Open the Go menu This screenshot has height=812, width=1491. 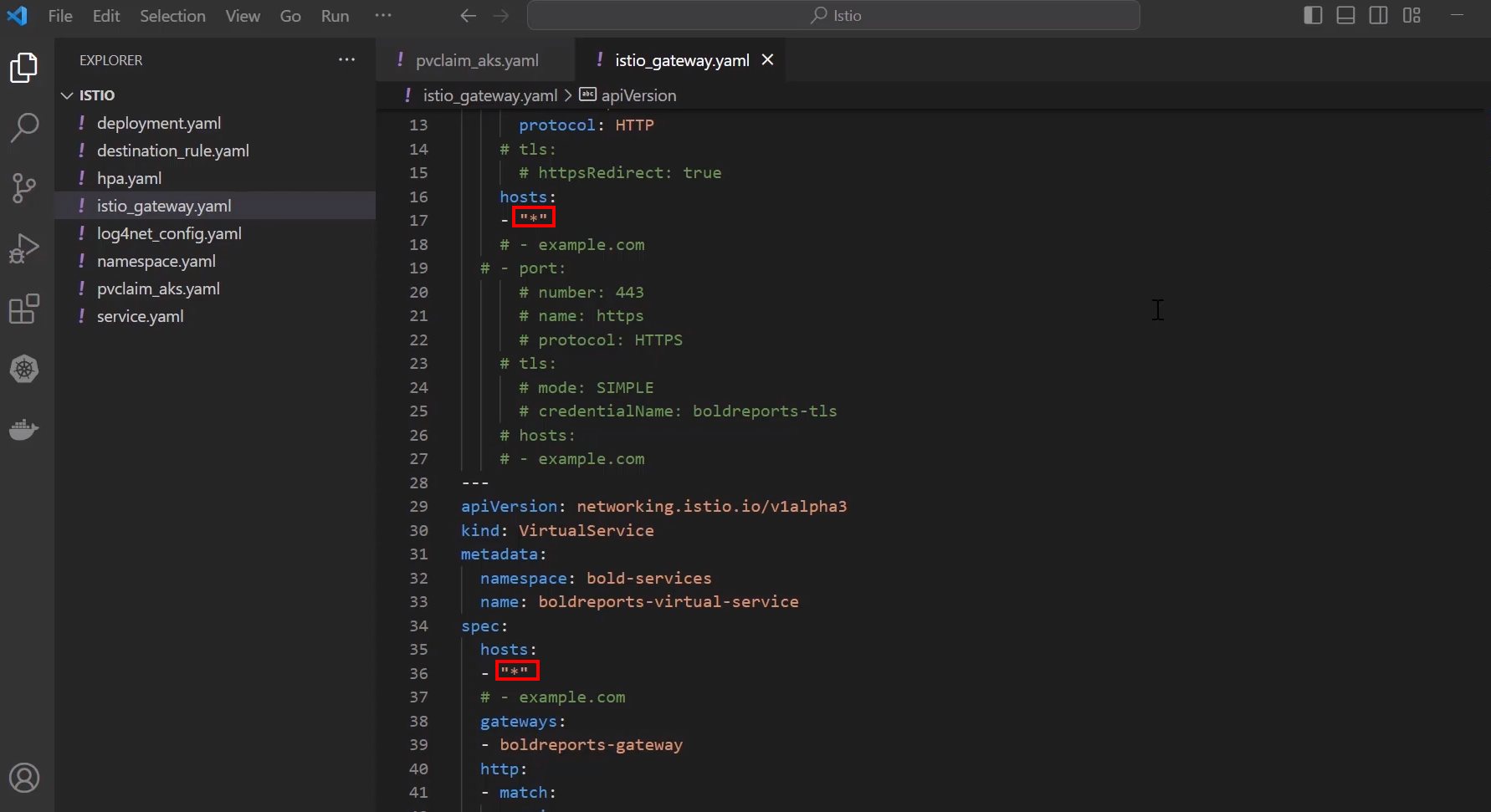pyautogui.click(x=290, y=16)
